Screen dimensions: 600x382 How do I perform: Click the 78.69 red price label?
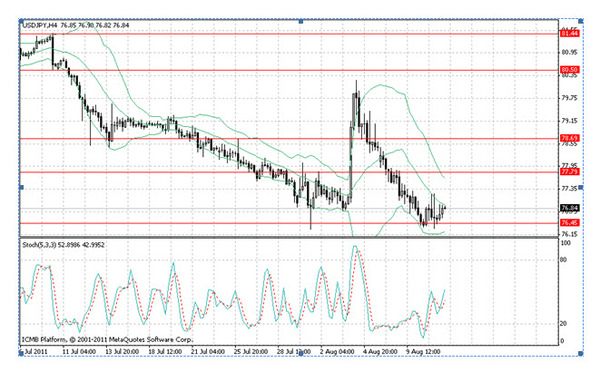pyautogui.click(x=570, y=138)
